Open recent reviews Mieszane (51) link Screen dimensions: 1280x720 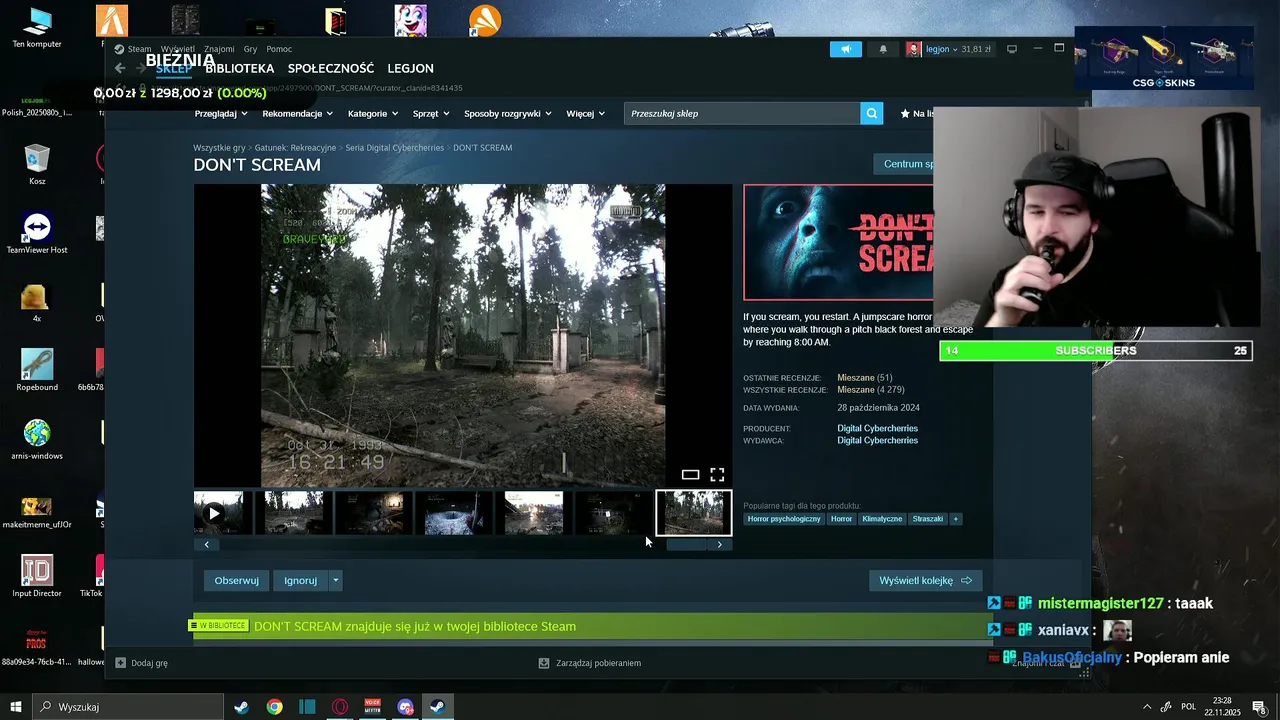(864, 378)
